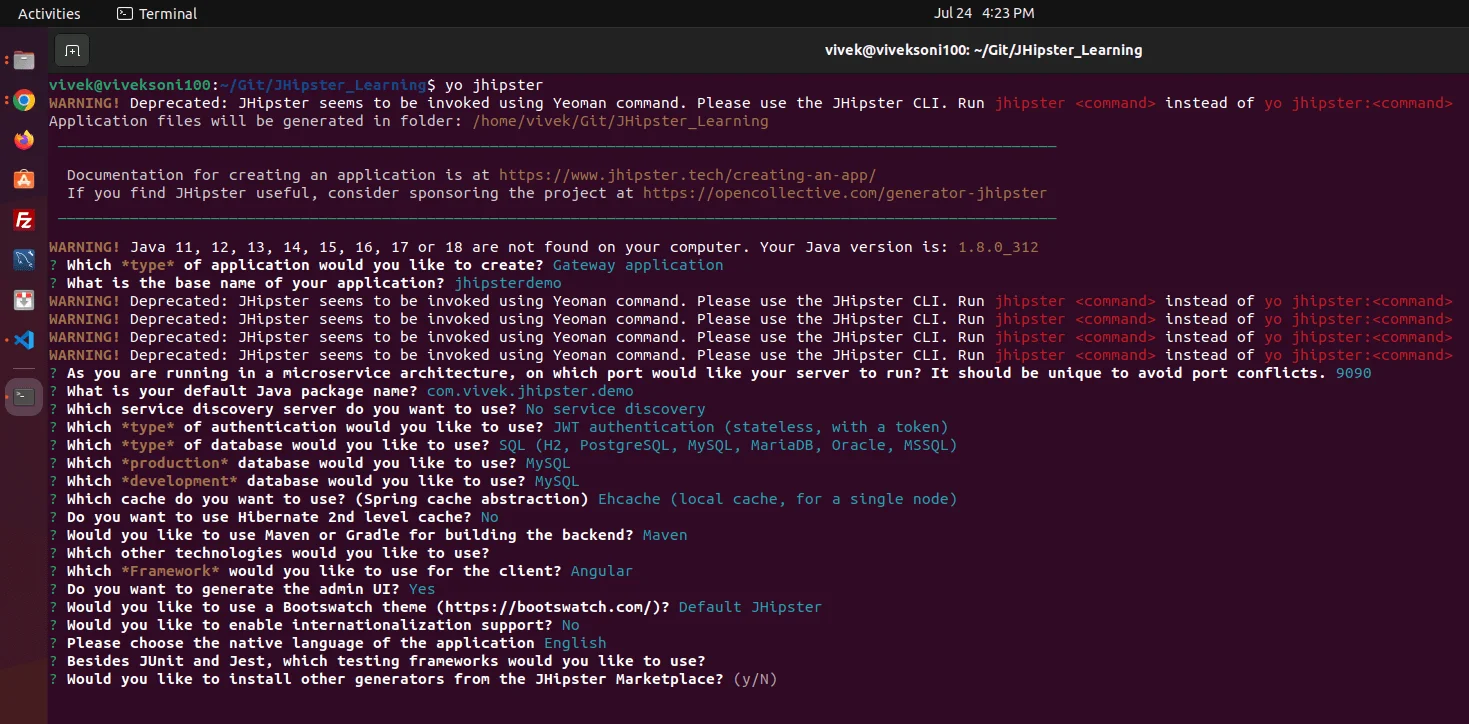Click the terminal window title text
1469x724 pixels.
(983, 50)
